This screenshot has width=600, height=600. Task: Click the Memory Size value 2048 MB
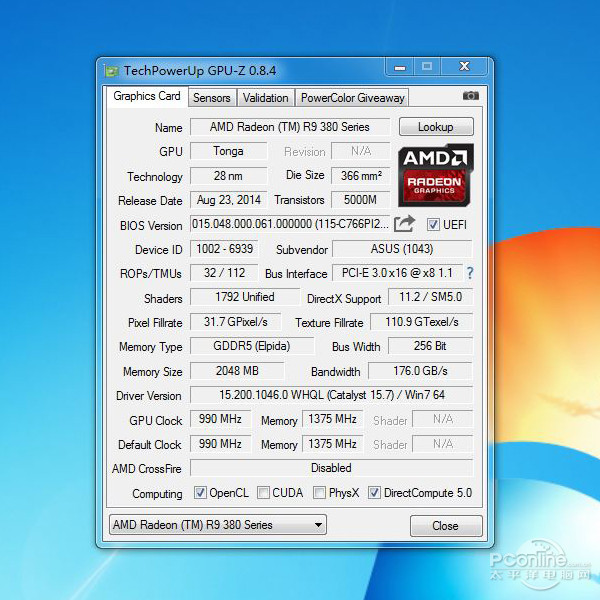tap(237, 371)
